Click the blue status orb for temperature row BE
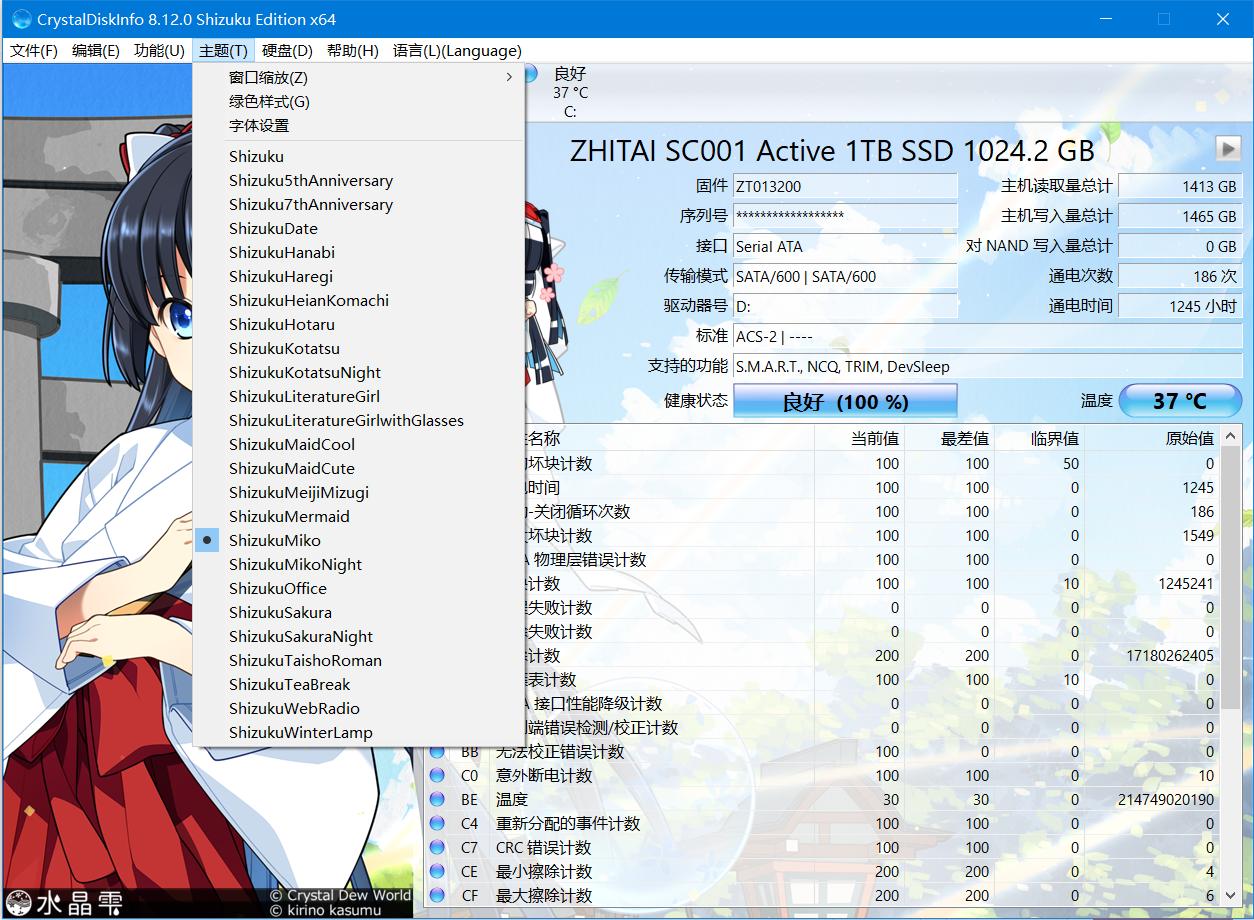This screenshot has height=920, width=1254. point(437,799)
